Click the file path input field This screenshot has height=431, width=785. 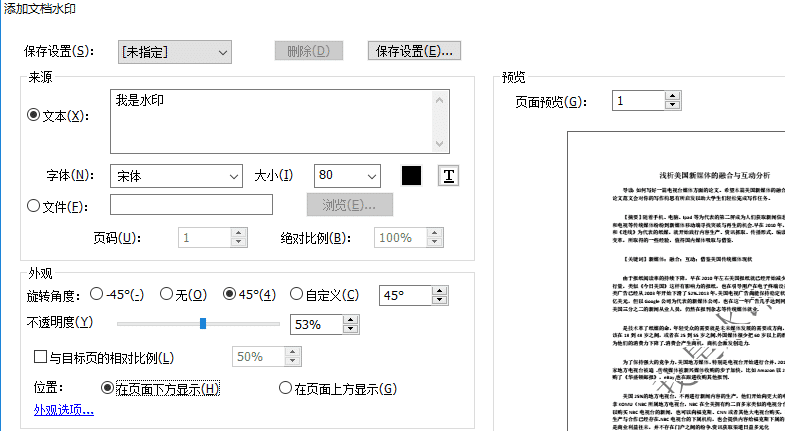(191, 205)
